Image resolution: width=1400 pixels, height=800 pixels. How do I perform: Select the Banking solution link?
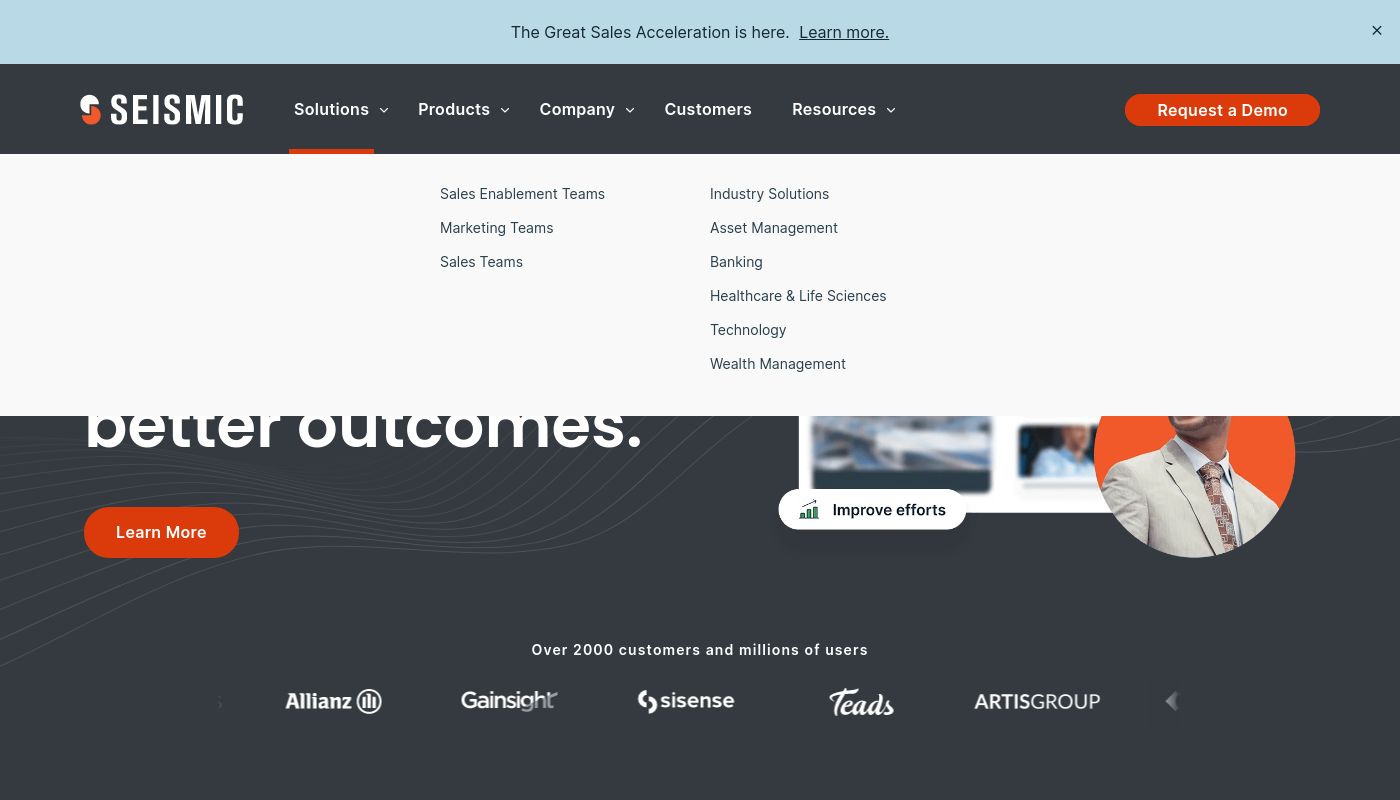736,262
